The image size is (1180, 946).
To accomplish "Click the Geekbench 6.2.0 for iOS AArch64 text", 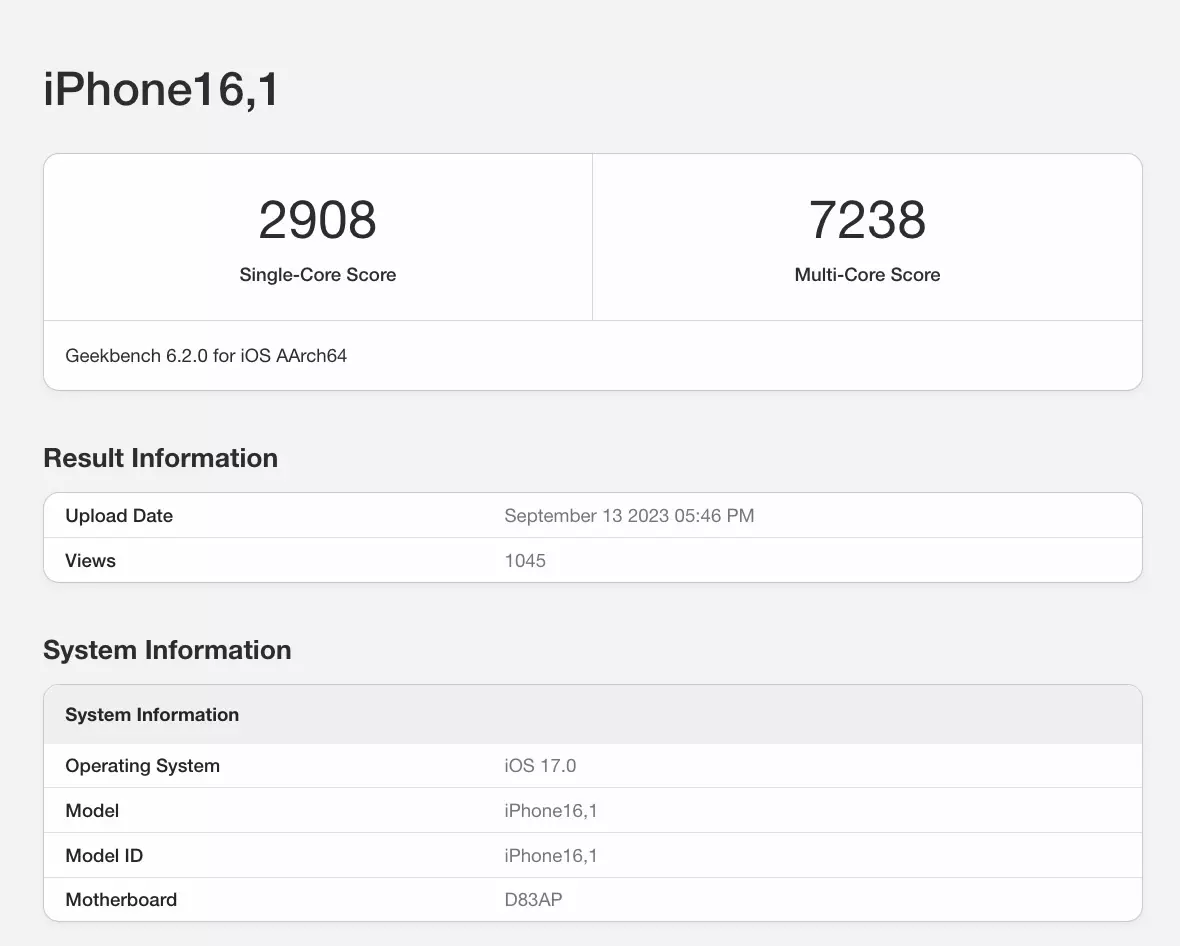I will pos(206,356).
